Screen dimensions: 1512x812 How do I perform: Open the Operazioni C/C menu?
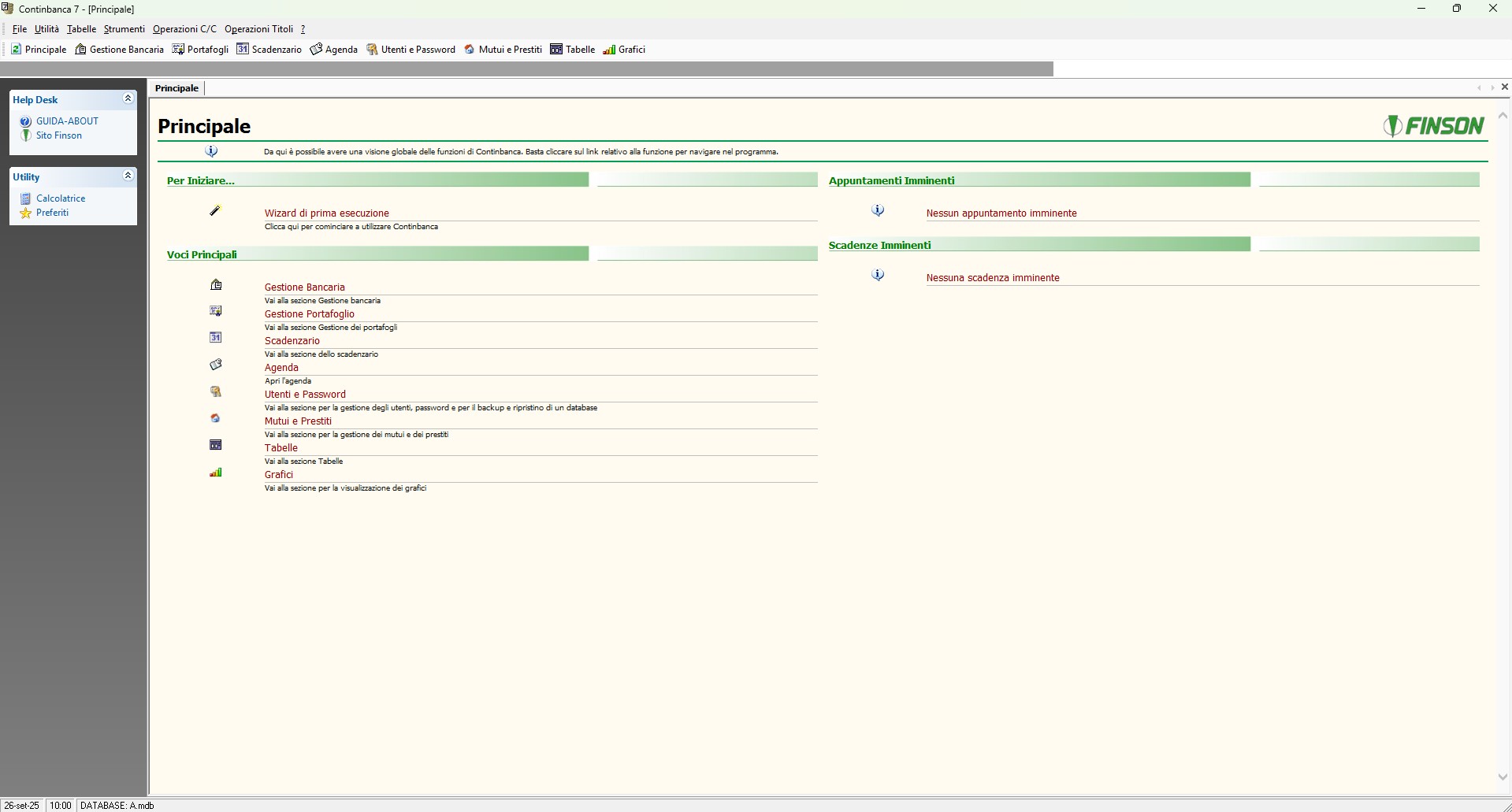coord(184,29)
